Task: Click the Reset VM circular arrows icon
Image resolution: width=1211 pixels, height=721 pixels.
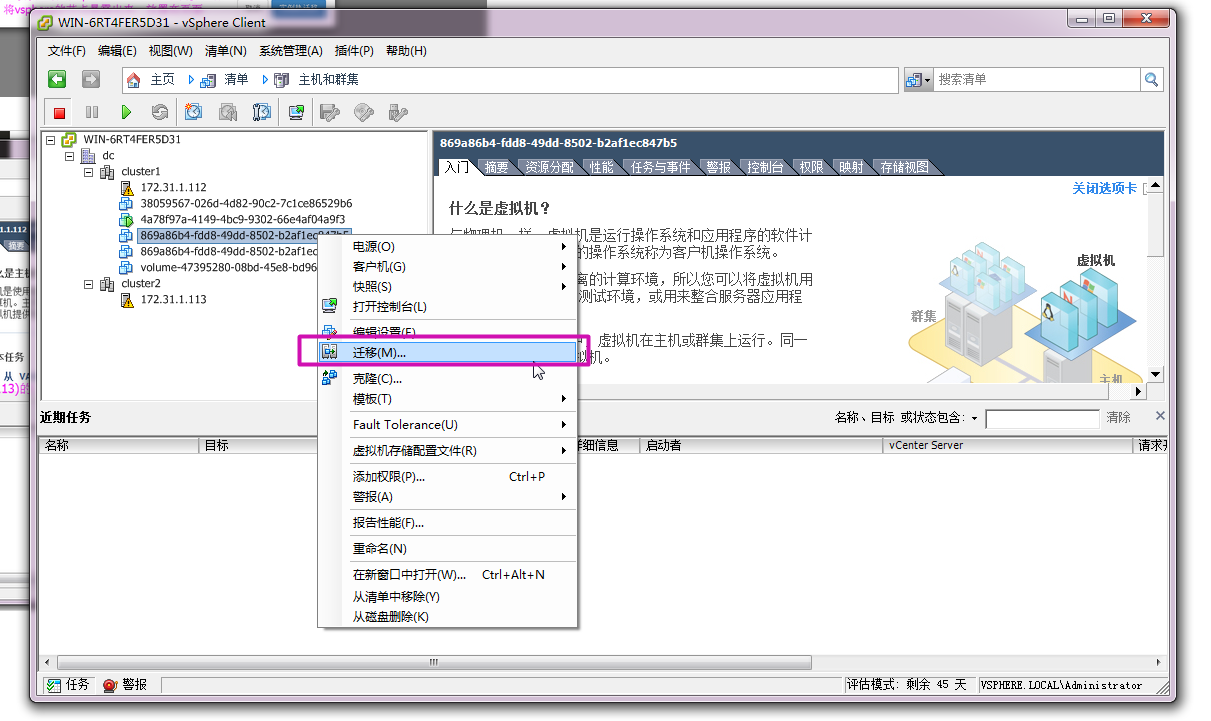Action: 160,113
